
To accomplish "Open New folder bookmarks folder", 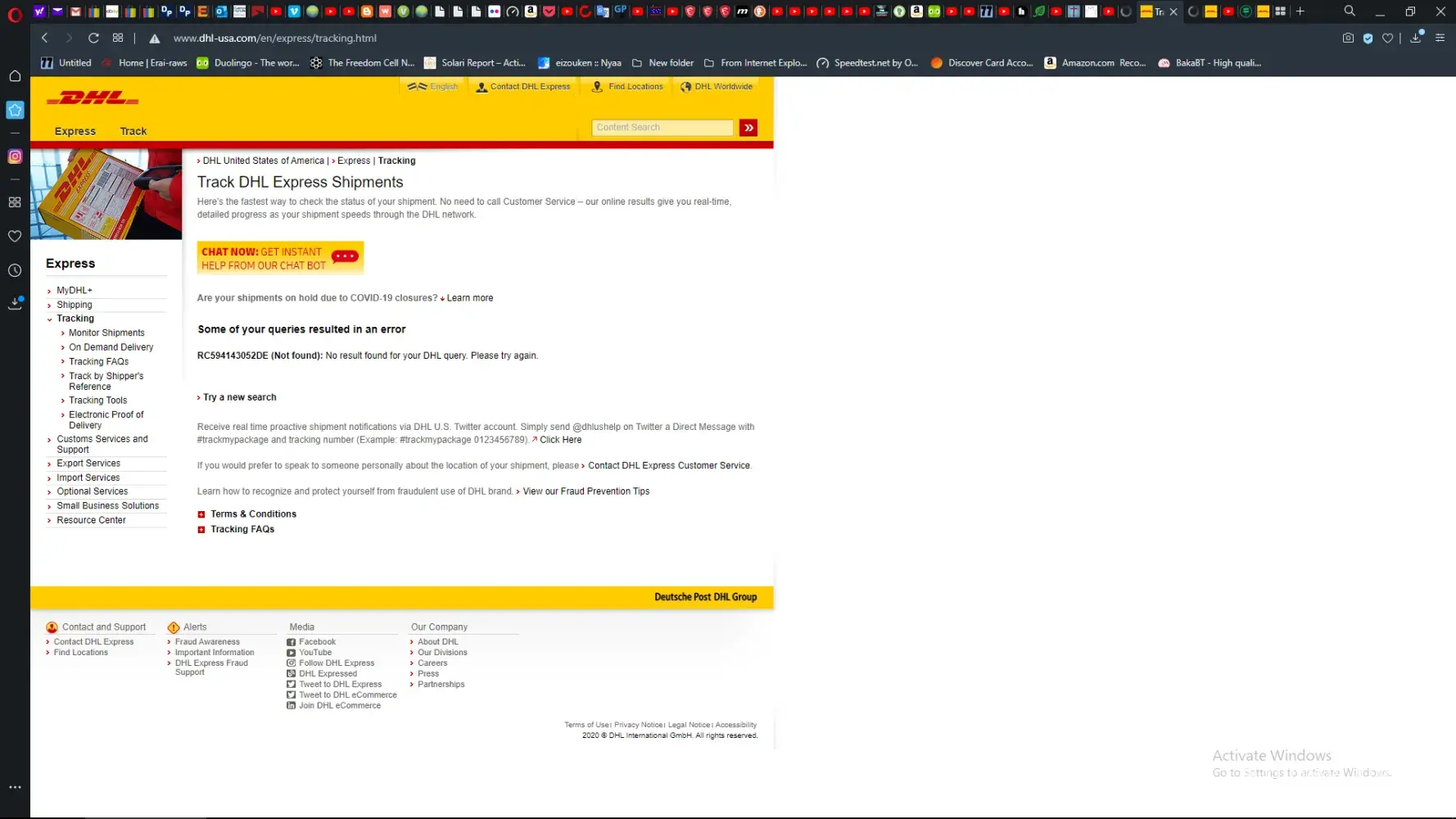I will pos(662,63).
